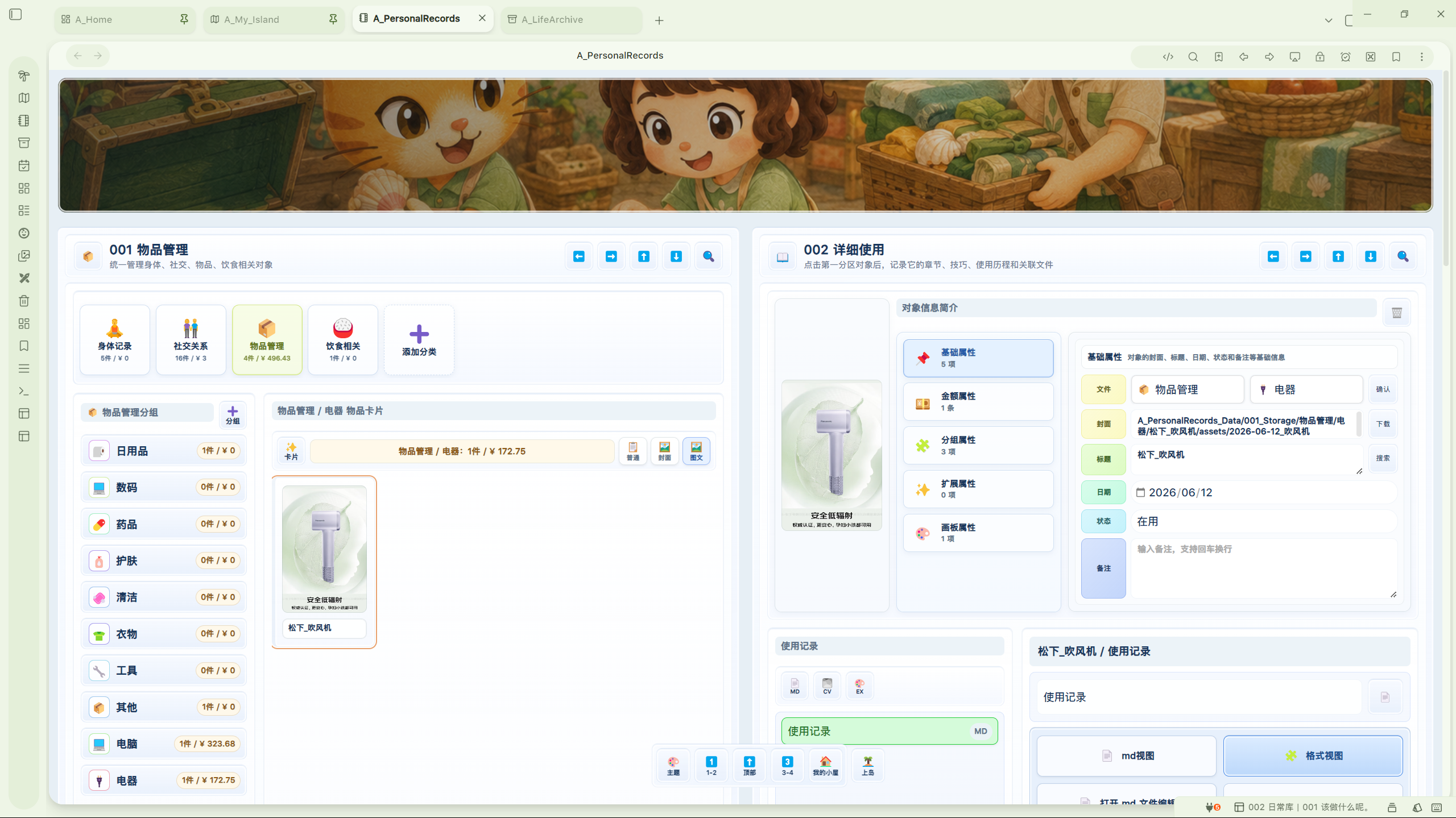The image size is (1456, 818).
Task: Click the palm tree icon in left ribbon
Action: (24, 76)
